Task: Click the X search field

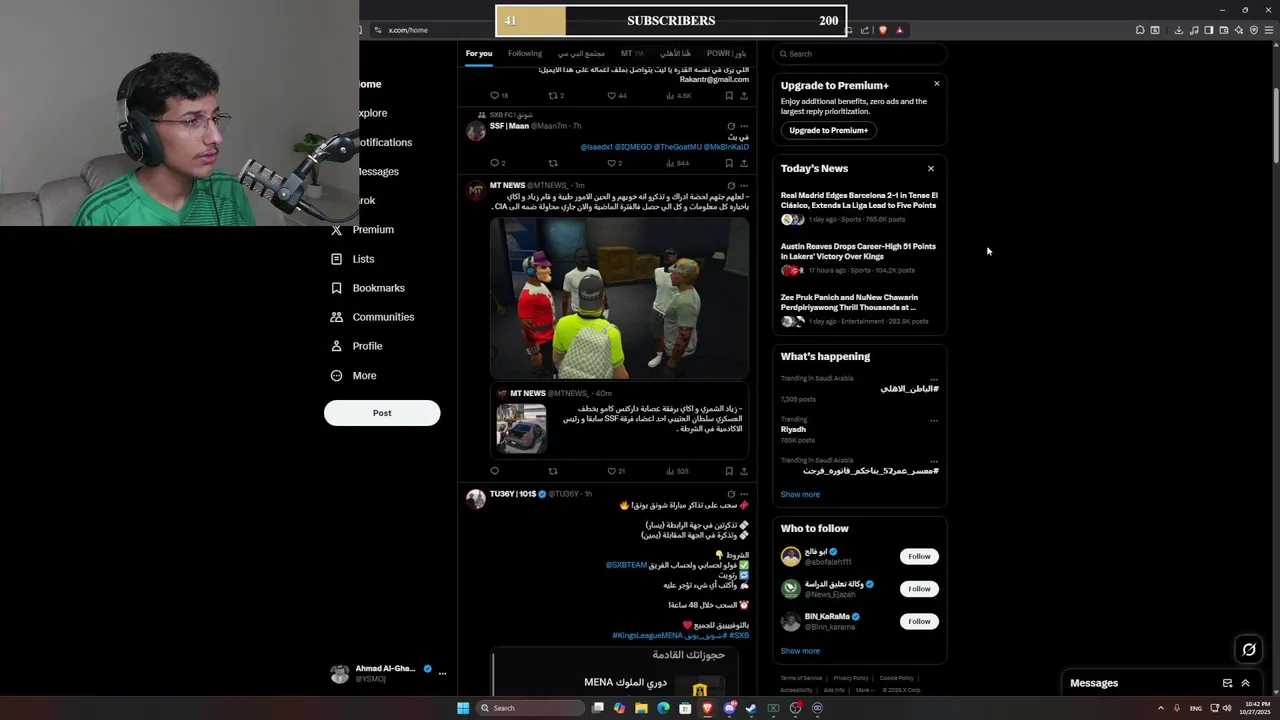Action: tap(859, 54)
